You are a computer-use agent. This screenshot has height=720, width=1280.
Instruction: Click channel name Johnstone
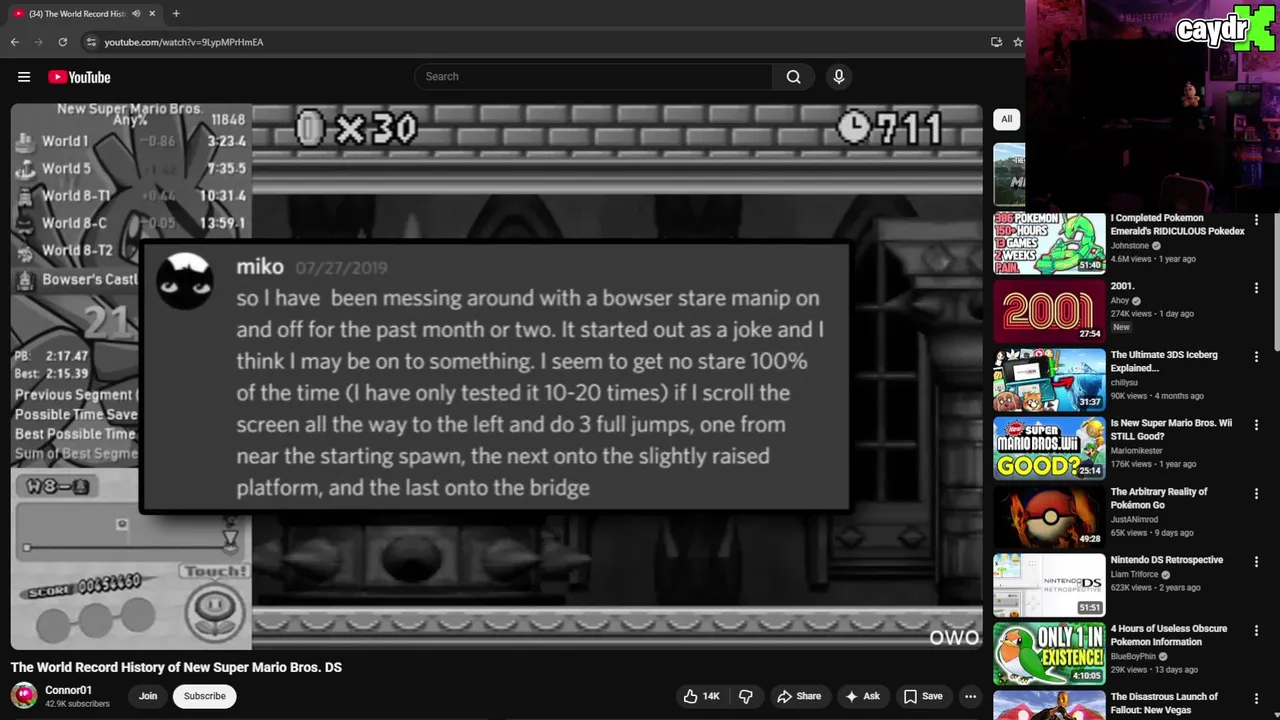point(1130,246)
